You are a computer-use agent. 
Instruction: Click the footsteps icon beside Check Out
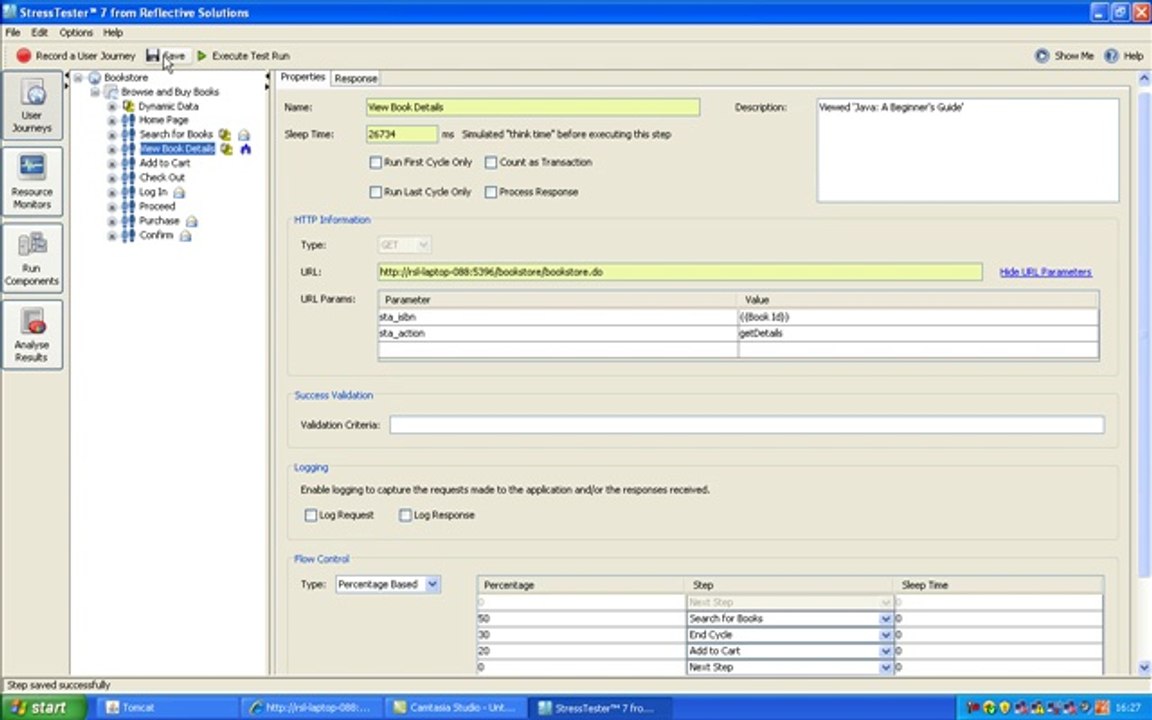click(129, 178)
